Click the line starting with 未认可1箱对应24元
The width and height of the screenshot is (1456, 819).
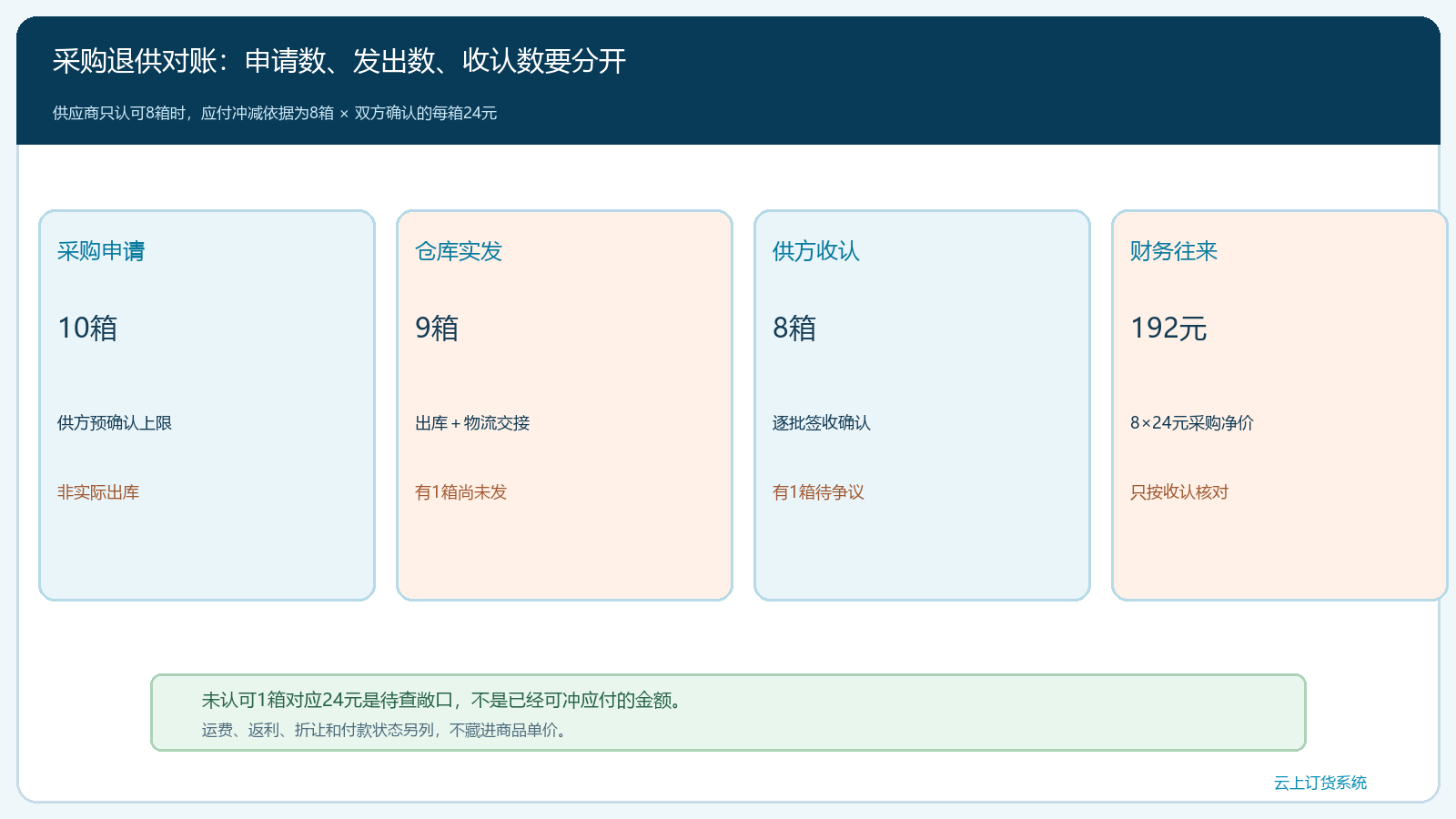[x=442, y=700]
